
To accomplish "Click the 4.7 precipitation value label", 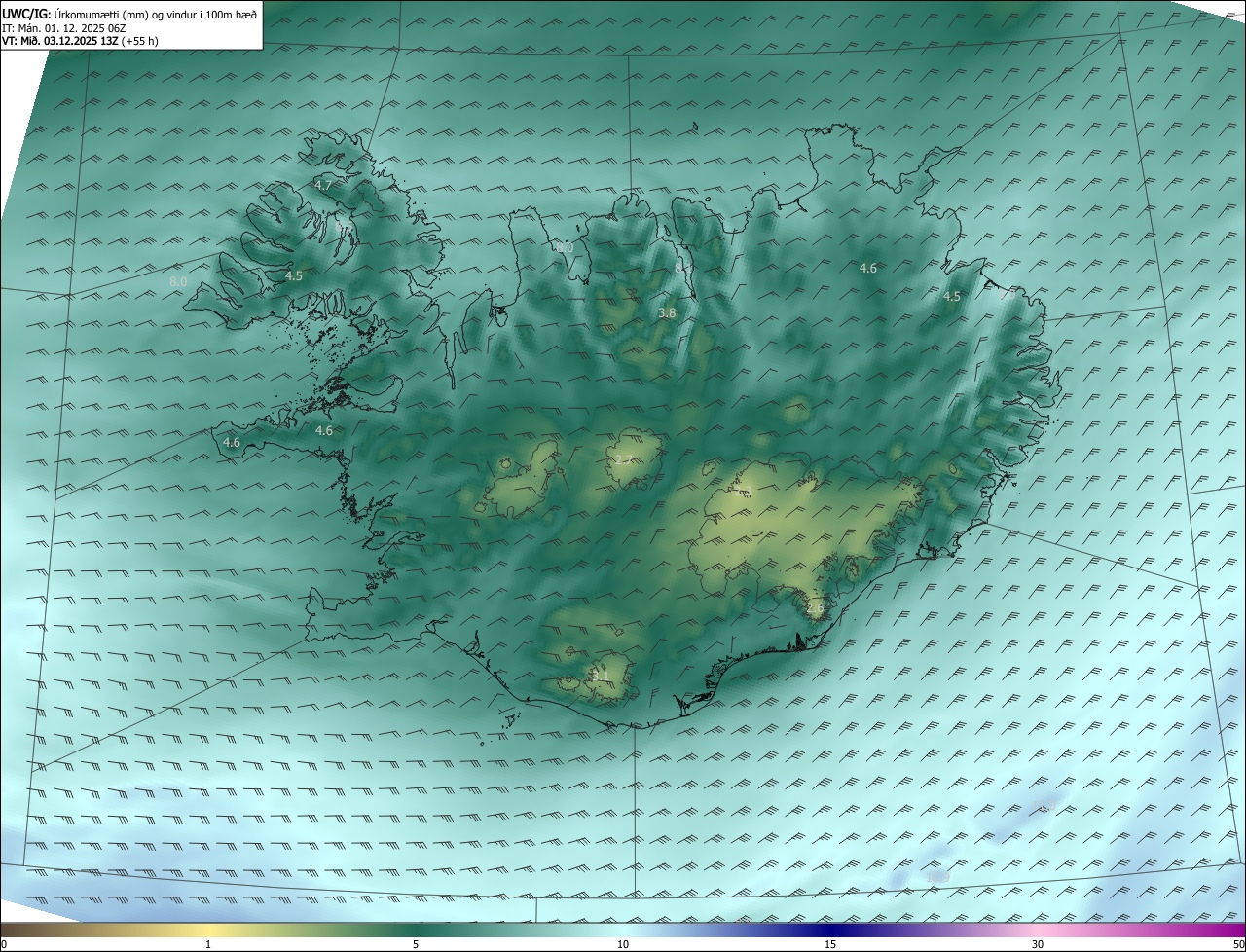I will (x=323, y=185).
